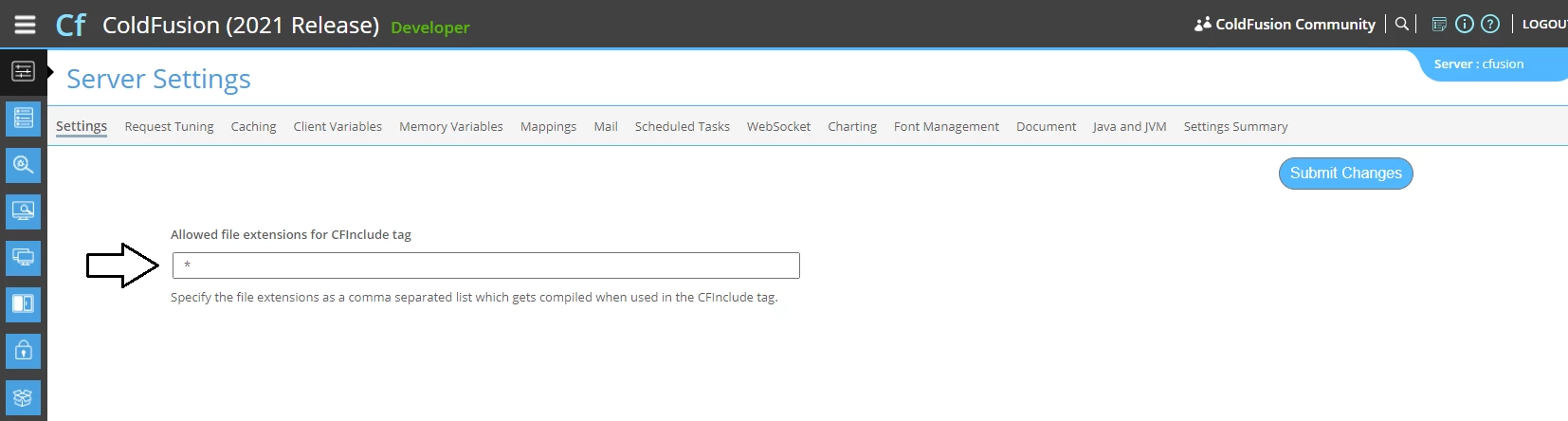Open search with the magnifier icon
This screenshot has height=421, width=1568.
click(1401, 25)
